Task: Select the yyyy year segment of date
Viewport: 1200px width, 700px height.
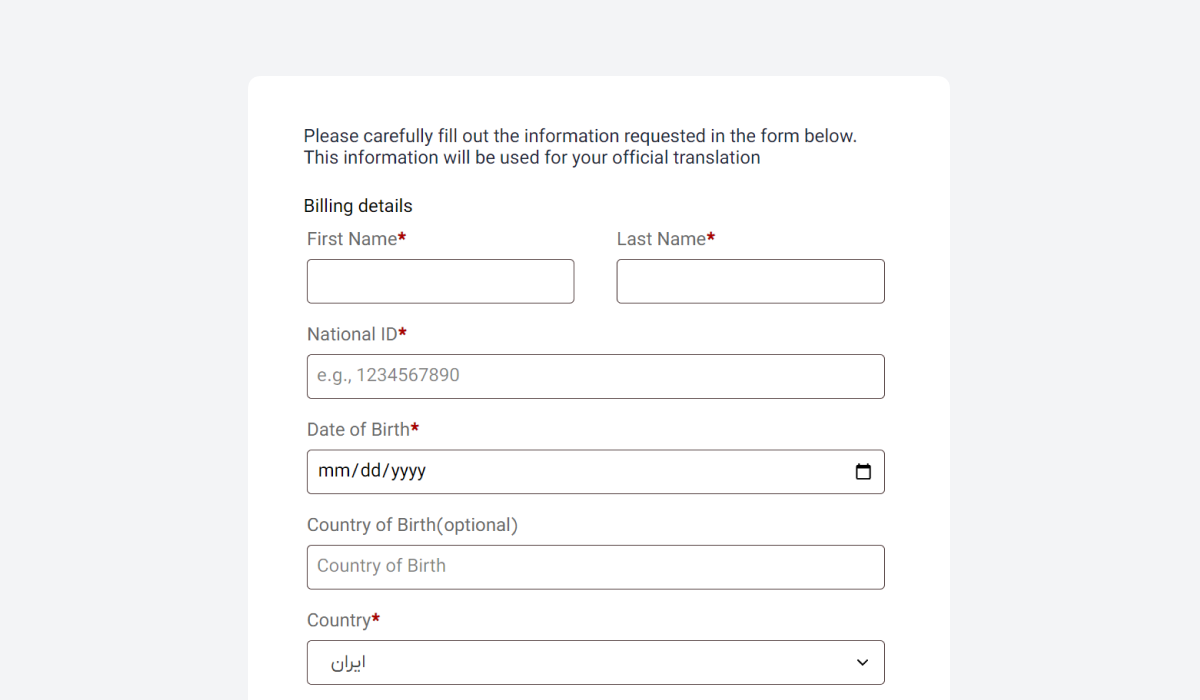Action: tap(408, 471)
